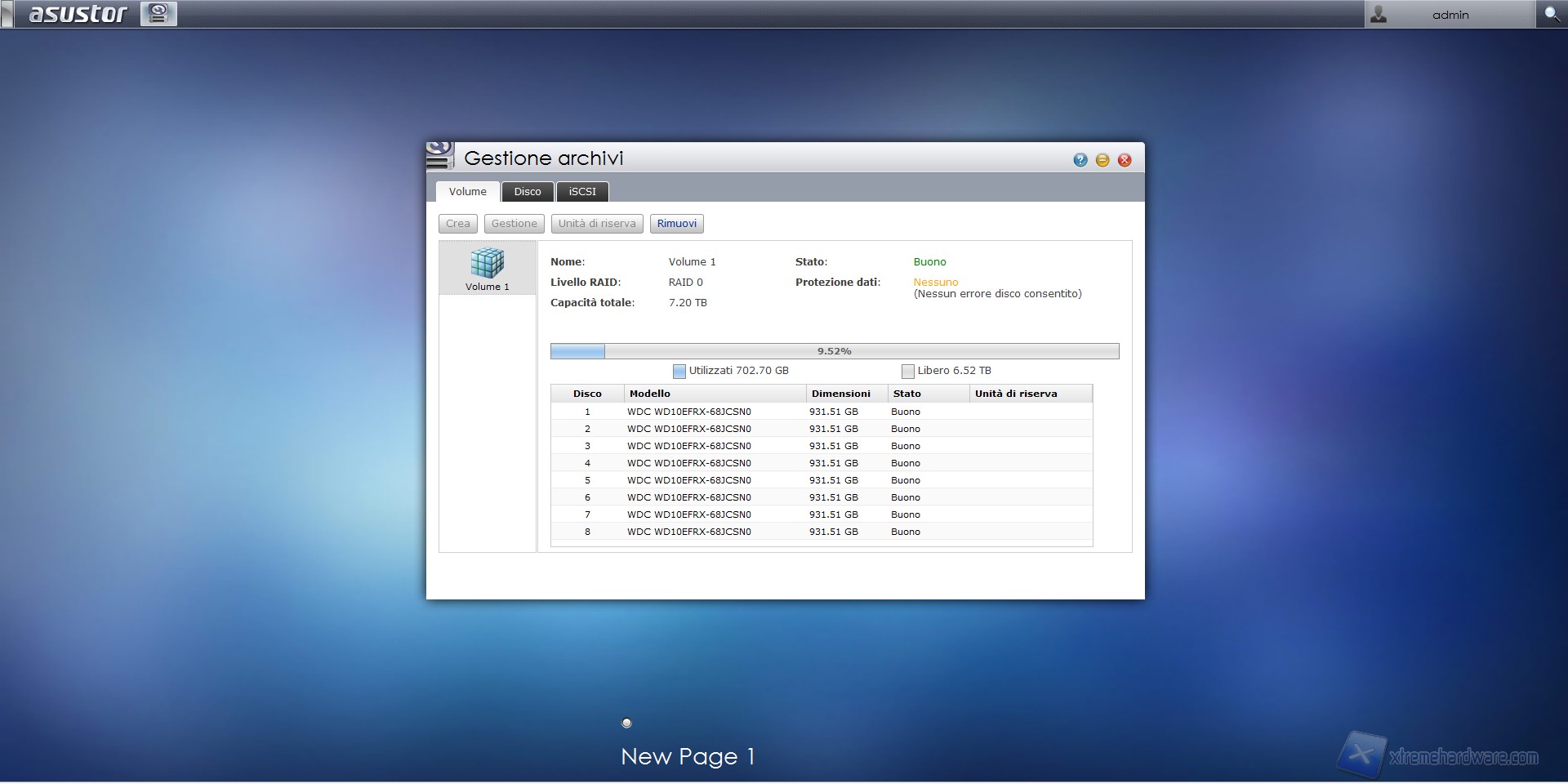The height and width of the screenshot is (784, 1568).
Task: Click the Unità di riserva button
Action: tap(597, 224)
